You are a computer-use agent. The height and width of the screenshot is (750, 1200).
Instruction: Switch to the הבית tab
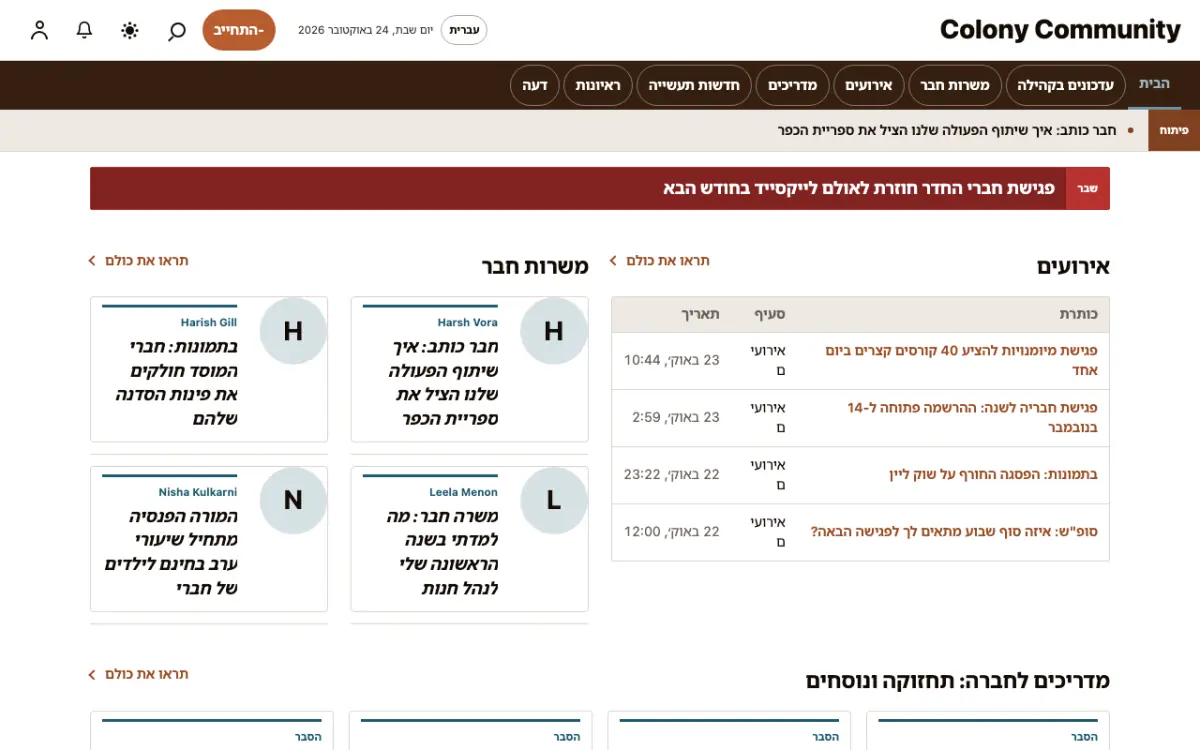(x=1154, y=84)
